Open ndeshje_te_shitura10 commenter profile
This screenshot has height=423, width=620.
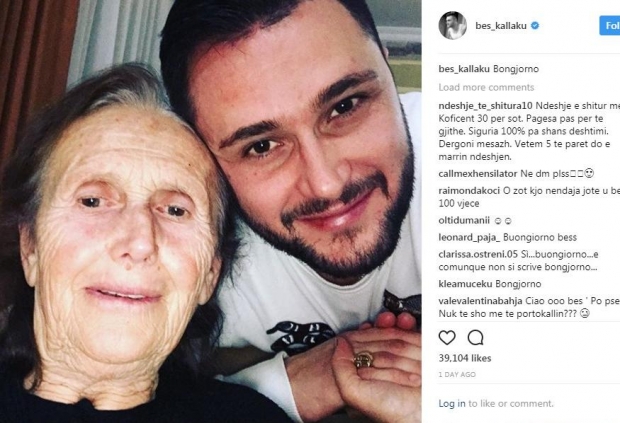tap(486, 106)
